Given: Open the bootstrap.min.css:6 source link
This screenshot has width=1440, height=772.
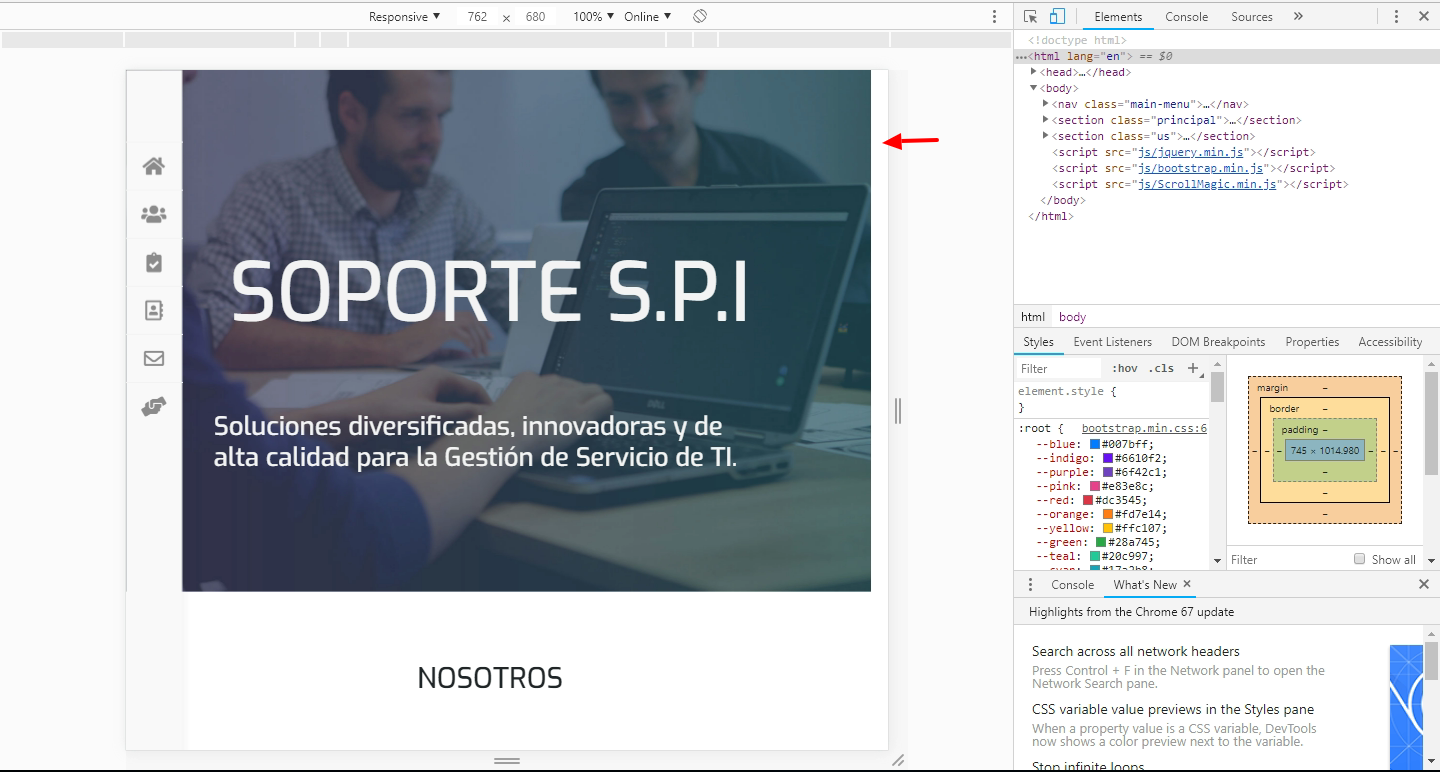Looking at the screenshot, I should [1145, 428].
